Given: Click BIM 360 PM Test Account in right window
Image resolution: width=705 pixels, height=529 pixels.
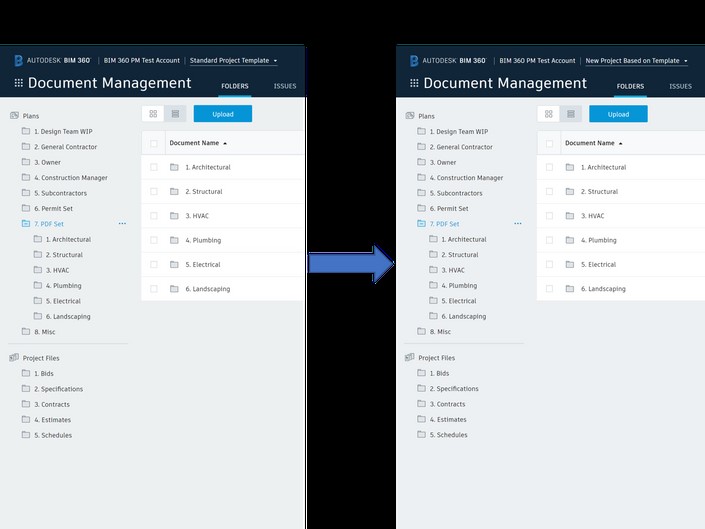Looking at the screenshot, I should [537, 60].
